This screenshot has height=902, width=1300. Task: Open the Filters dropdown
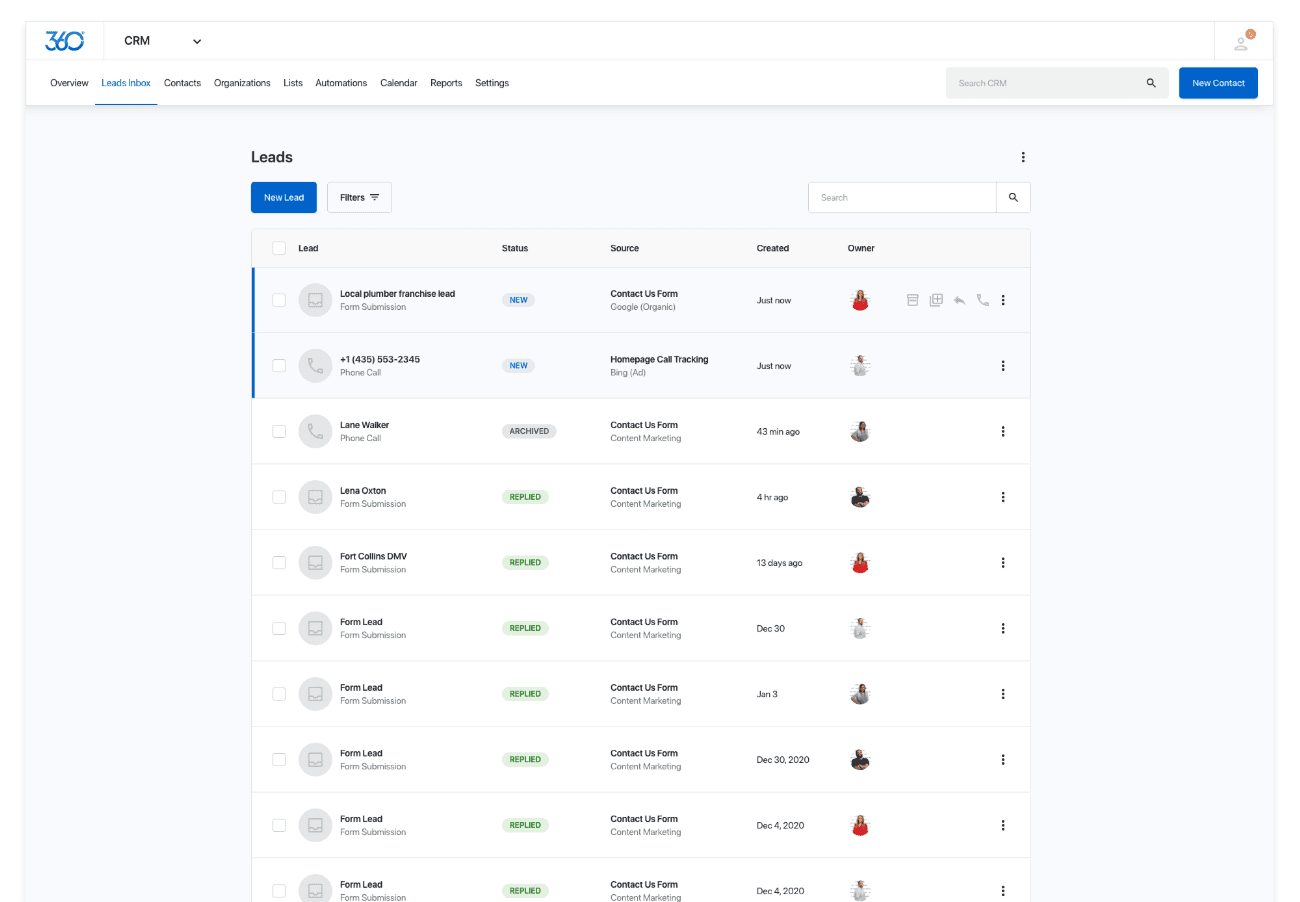tap(359, 198)
